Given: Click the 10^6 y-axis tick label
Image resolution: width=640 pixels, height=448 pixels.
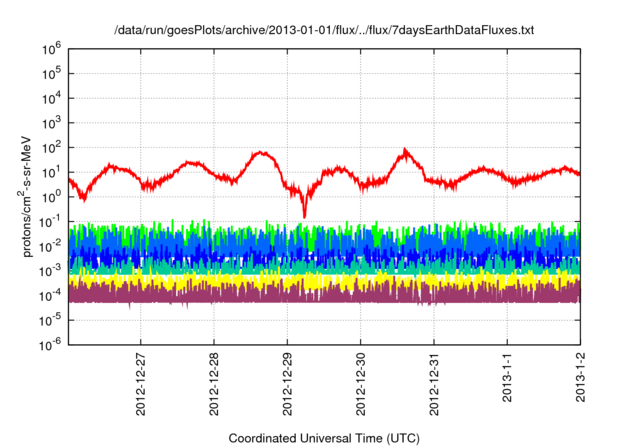Looking at the screenshot, I should click(x=51, y=49).
